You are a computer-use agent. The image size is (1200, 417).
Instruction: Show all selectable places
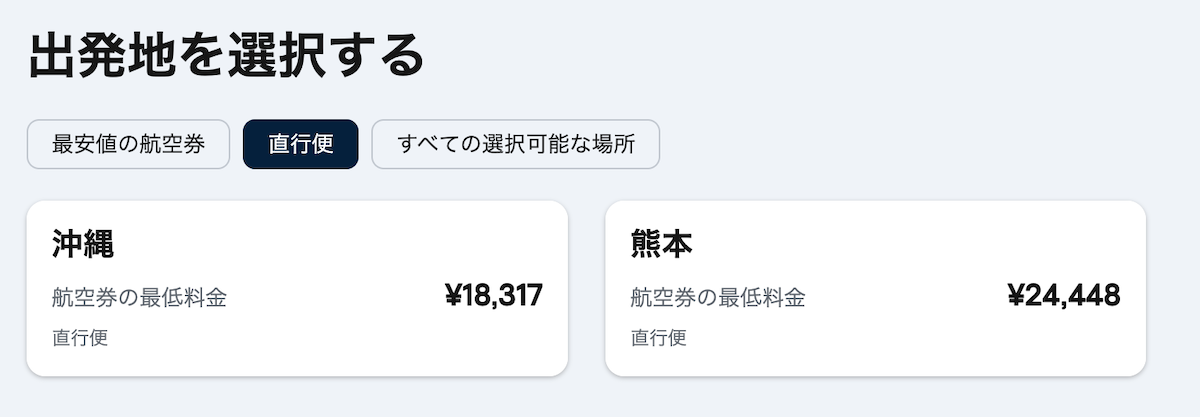[515, 144]
